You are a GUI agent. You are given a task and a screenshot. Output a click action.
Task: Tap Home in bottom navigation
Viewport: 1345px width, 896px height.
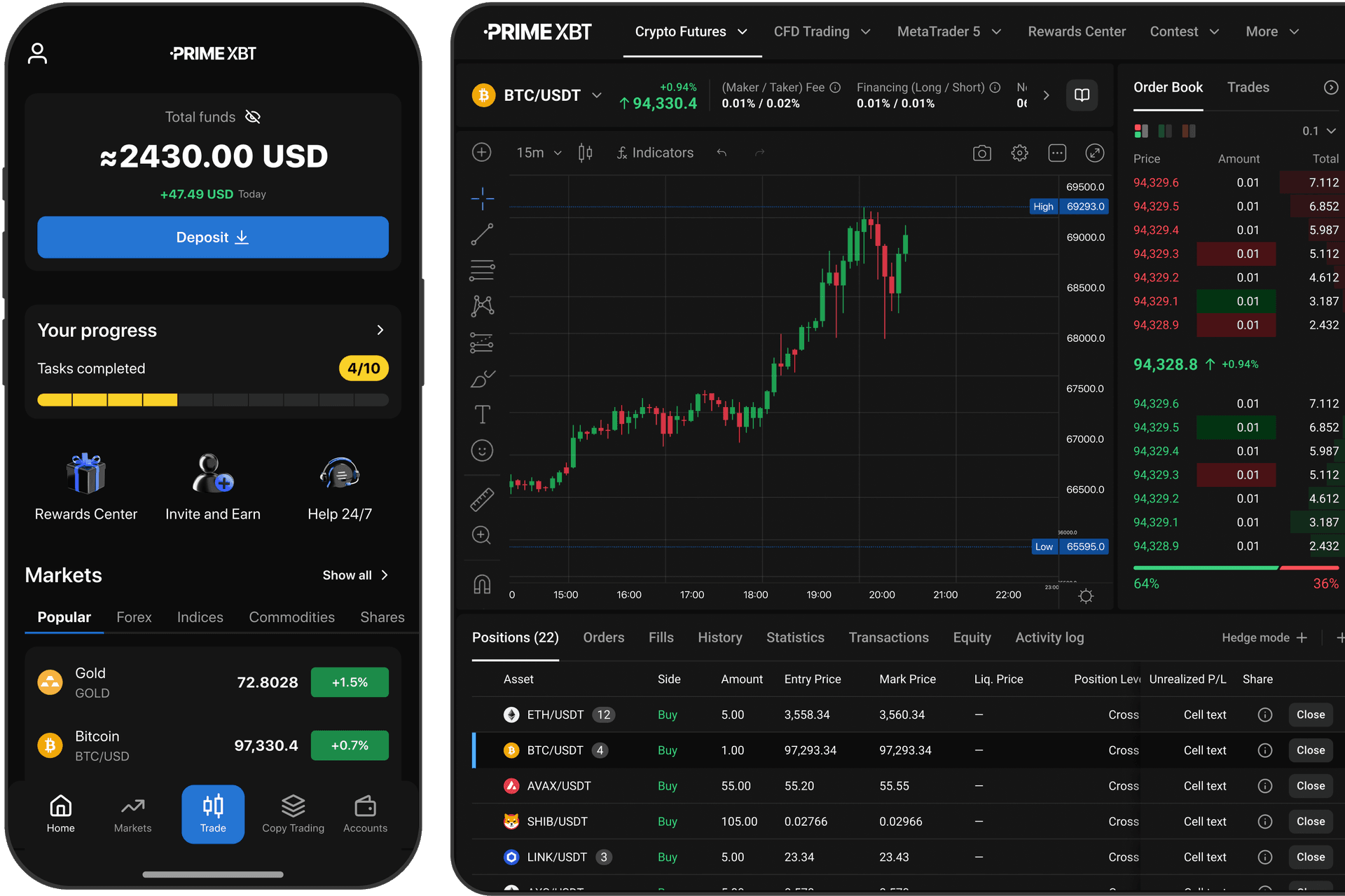pyautogui.click(x=60, y=815)
